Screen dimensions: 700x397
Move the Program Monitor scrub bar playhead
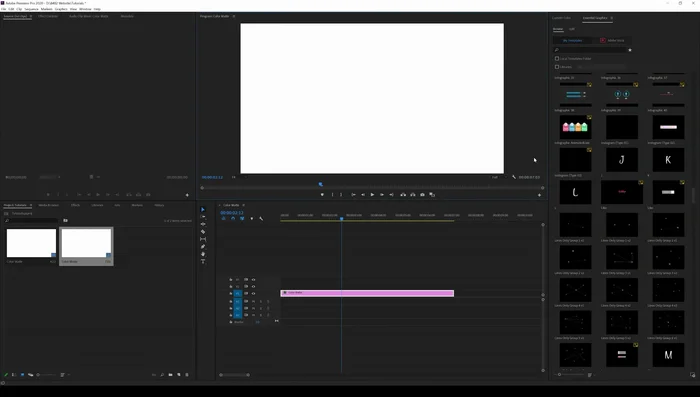click(321, 184)
